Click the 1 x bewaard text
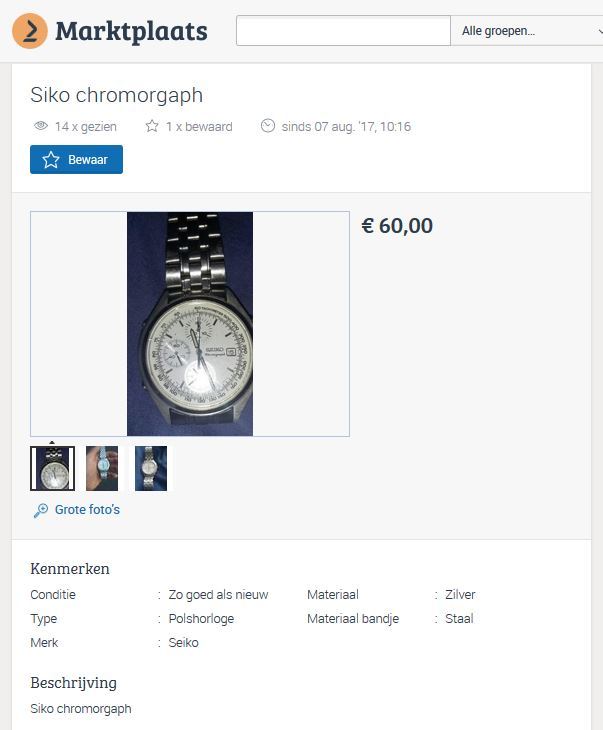The image size is (603, 730). pos(199,127)
